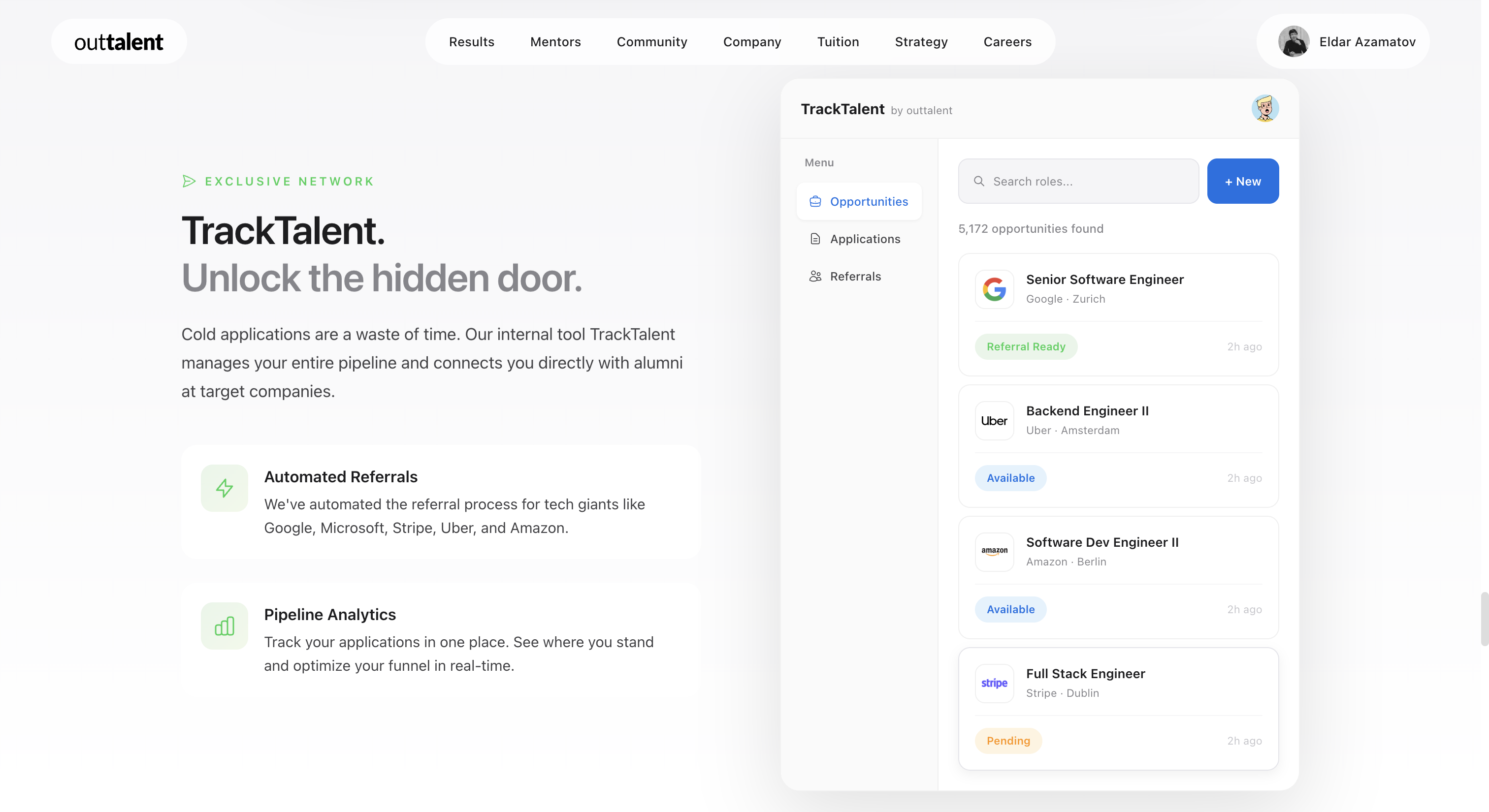Image resolution: width=1489 pixels, height=812 pixels.
Task: Click the Uber logo icon
Action: (x=994, y=420)
